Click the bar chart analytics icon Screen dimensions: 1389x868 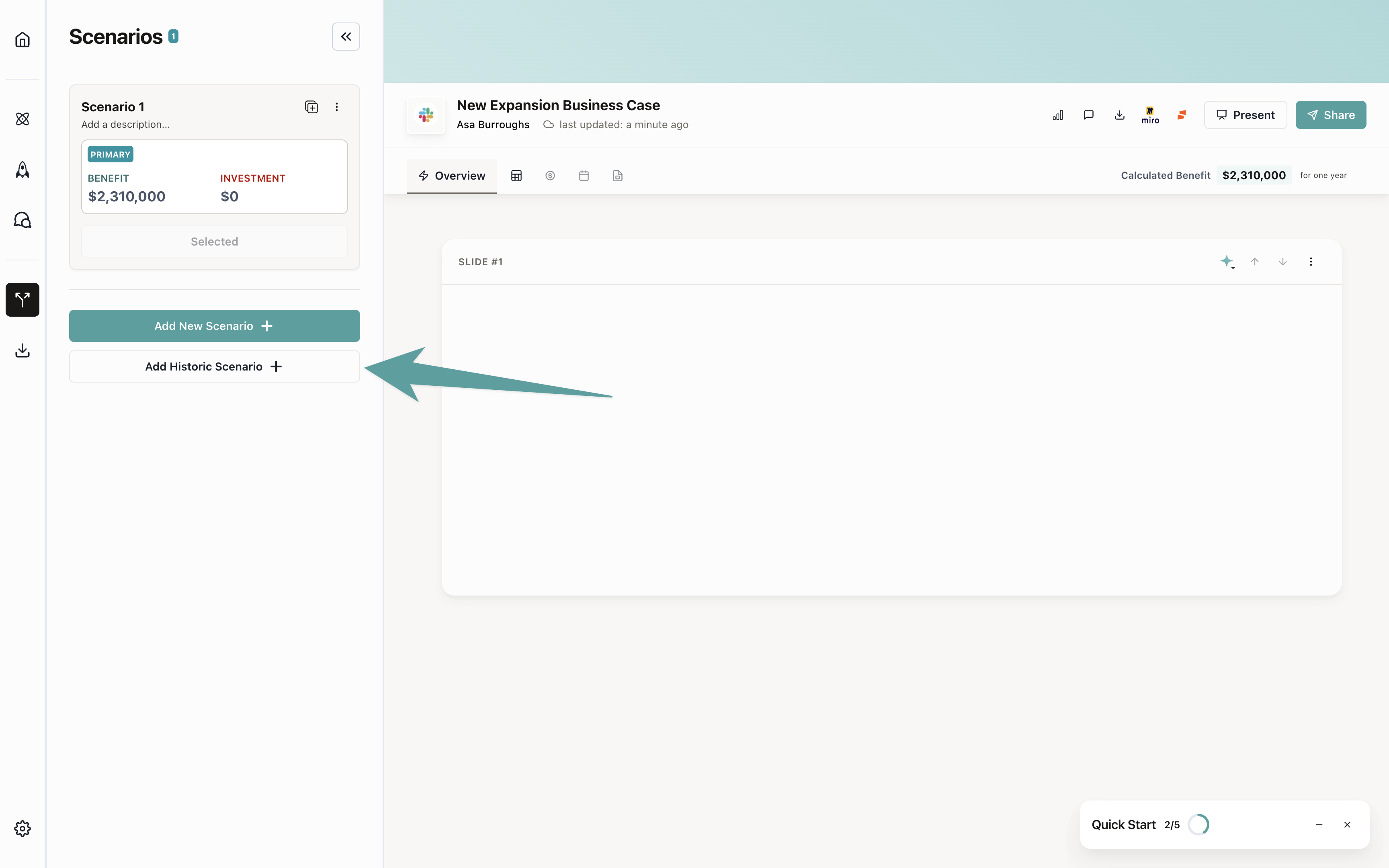click(x=1058, y=115)
